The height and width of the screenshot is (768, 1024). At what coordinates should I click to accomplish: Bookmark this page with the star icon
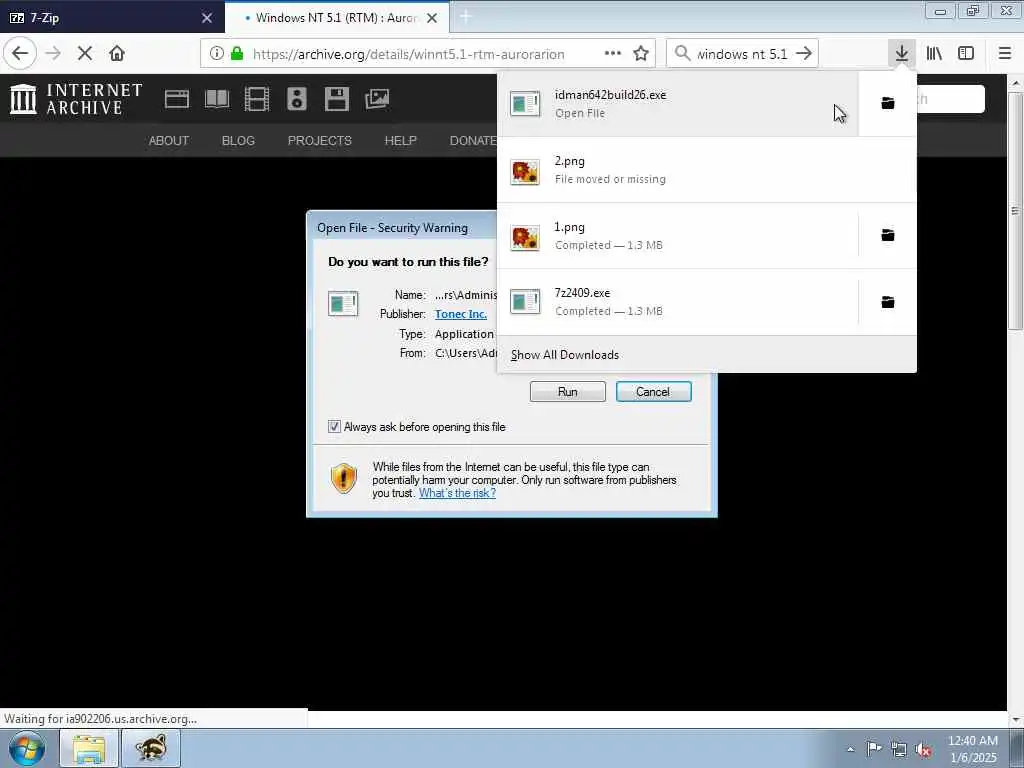click(641, 54)
